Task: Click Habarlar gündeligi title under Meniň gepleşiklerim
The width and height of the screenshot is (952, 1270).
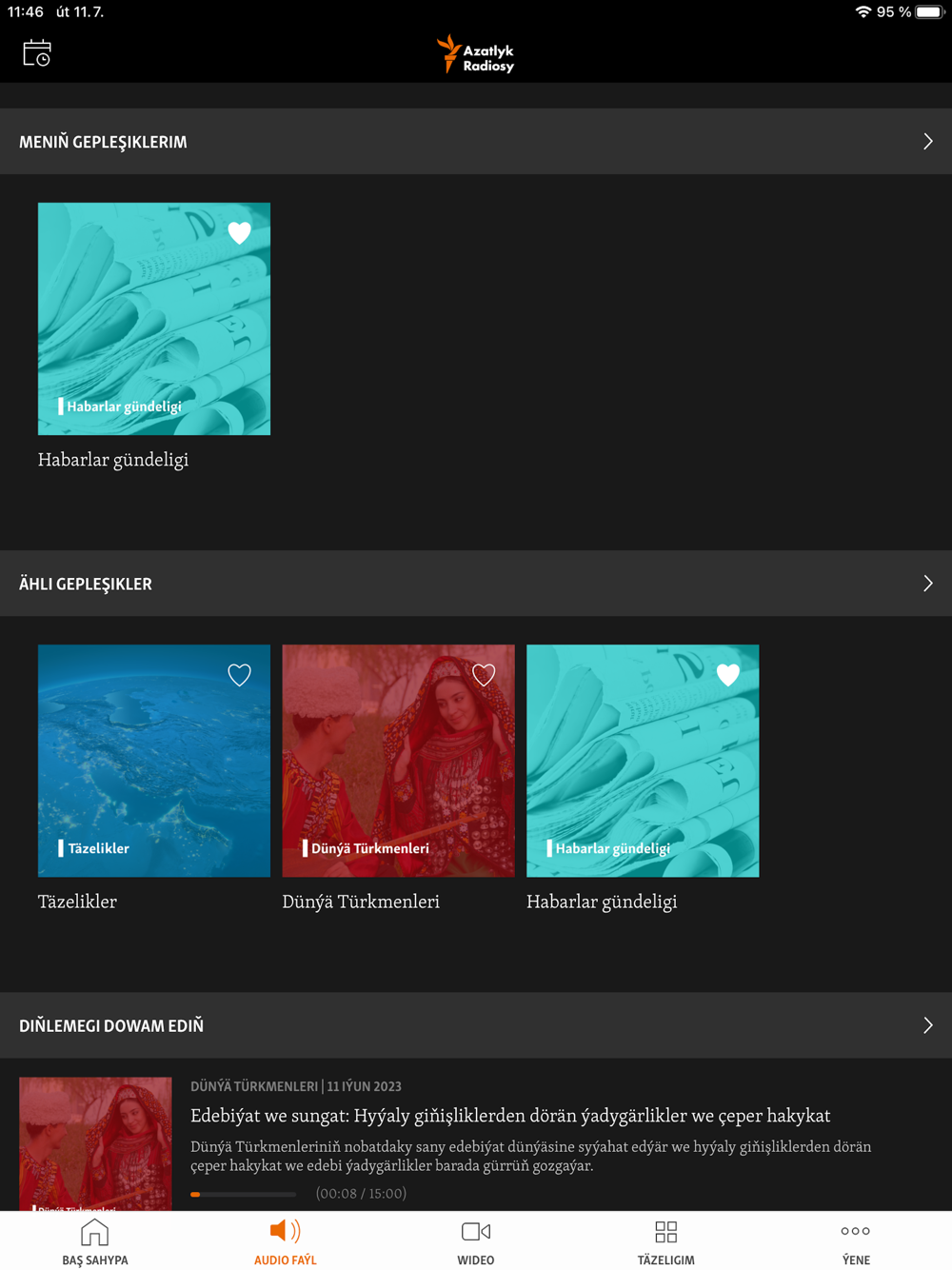Action: [113, 460]
